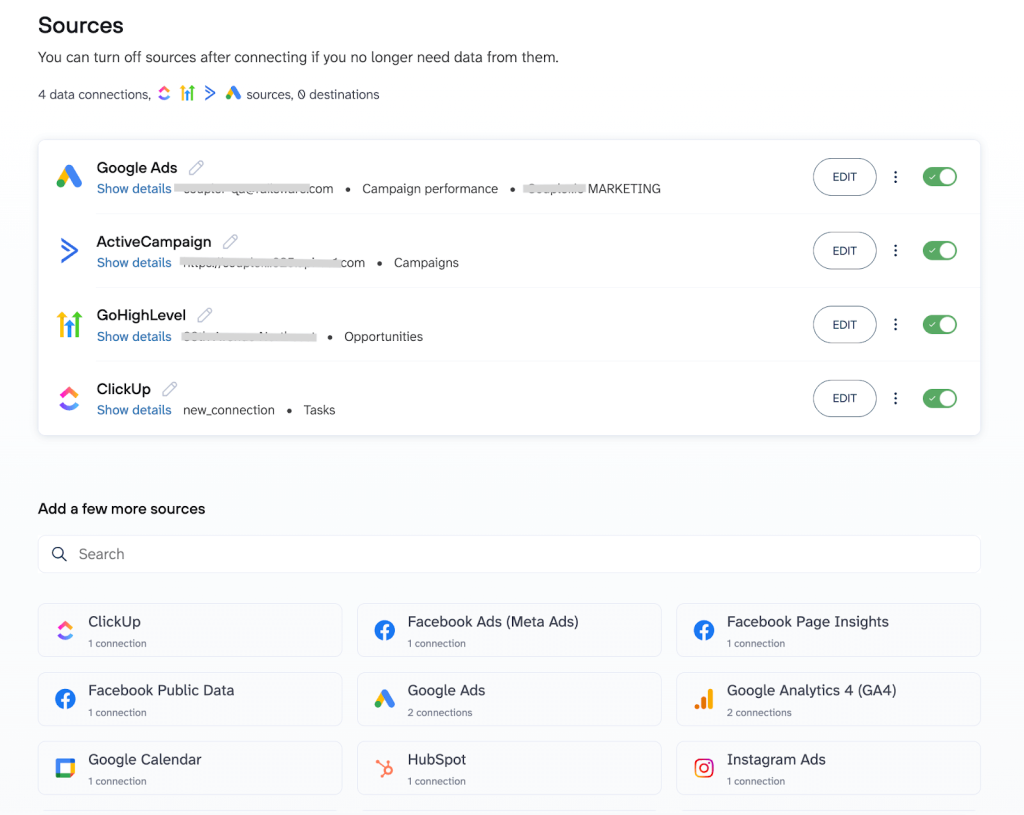Turn off the Google Ads source toggle
This screenshot has width=1024, height=815.
(x=939, y=177)
